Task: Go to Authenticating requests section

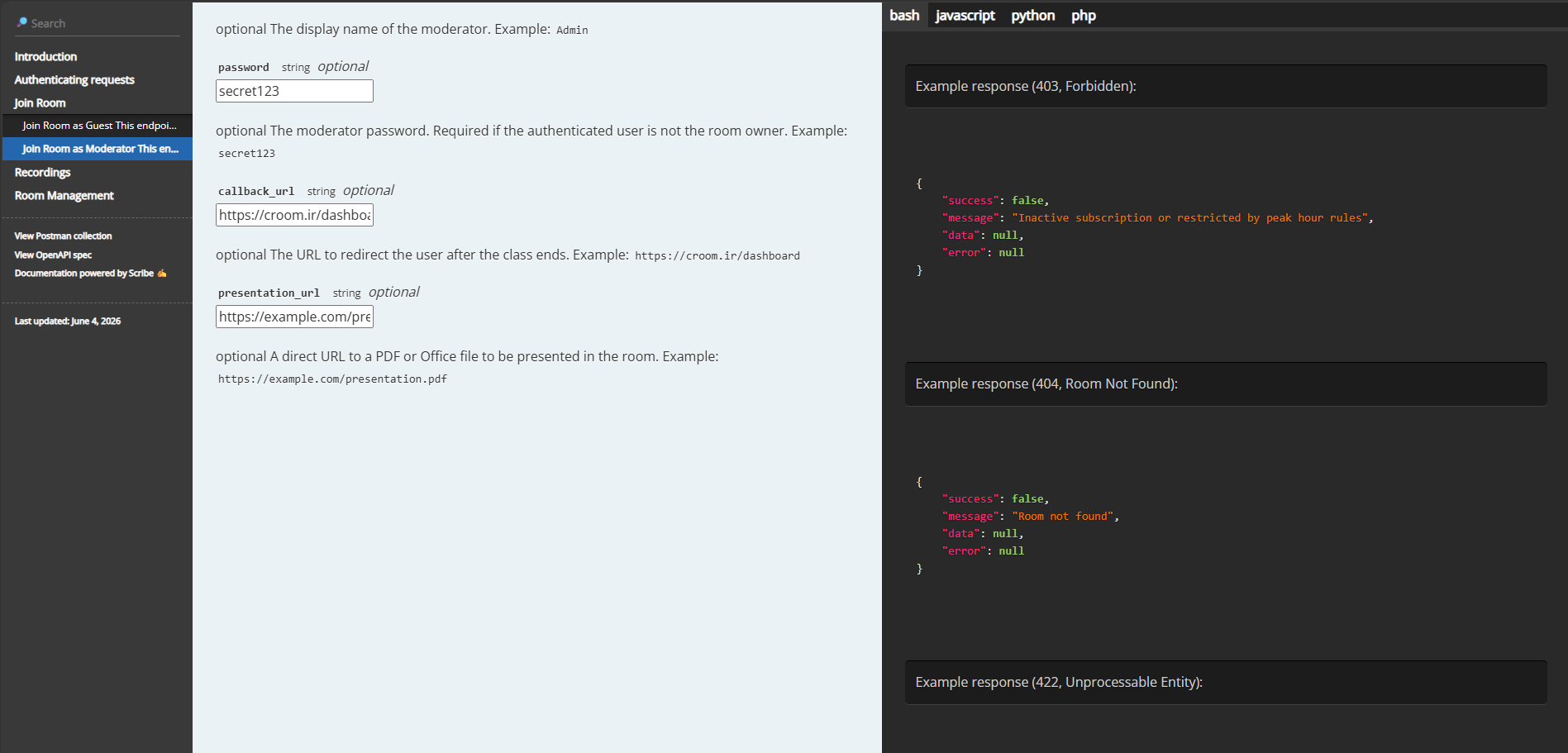Action: (74, 80)
